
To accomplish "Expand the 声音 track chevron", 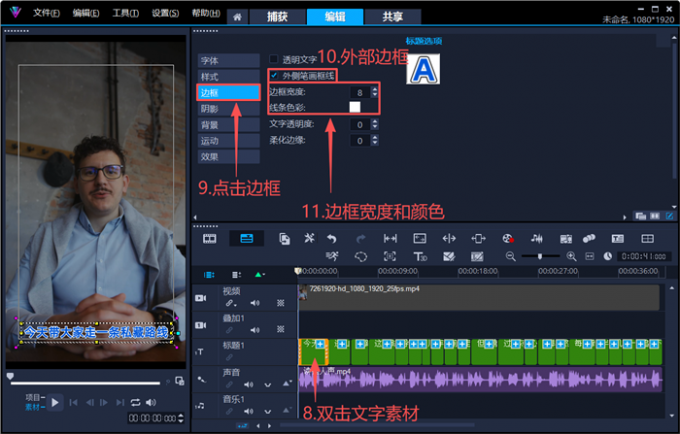I will point(268,385).
